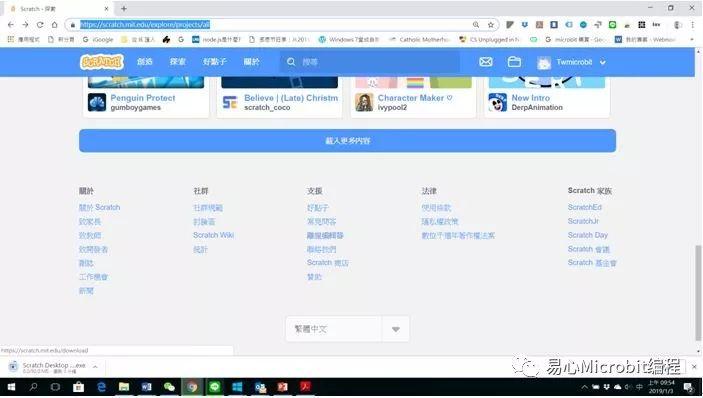
Task: Open the Scratch Day footer link
Action: tap(588, 235)
